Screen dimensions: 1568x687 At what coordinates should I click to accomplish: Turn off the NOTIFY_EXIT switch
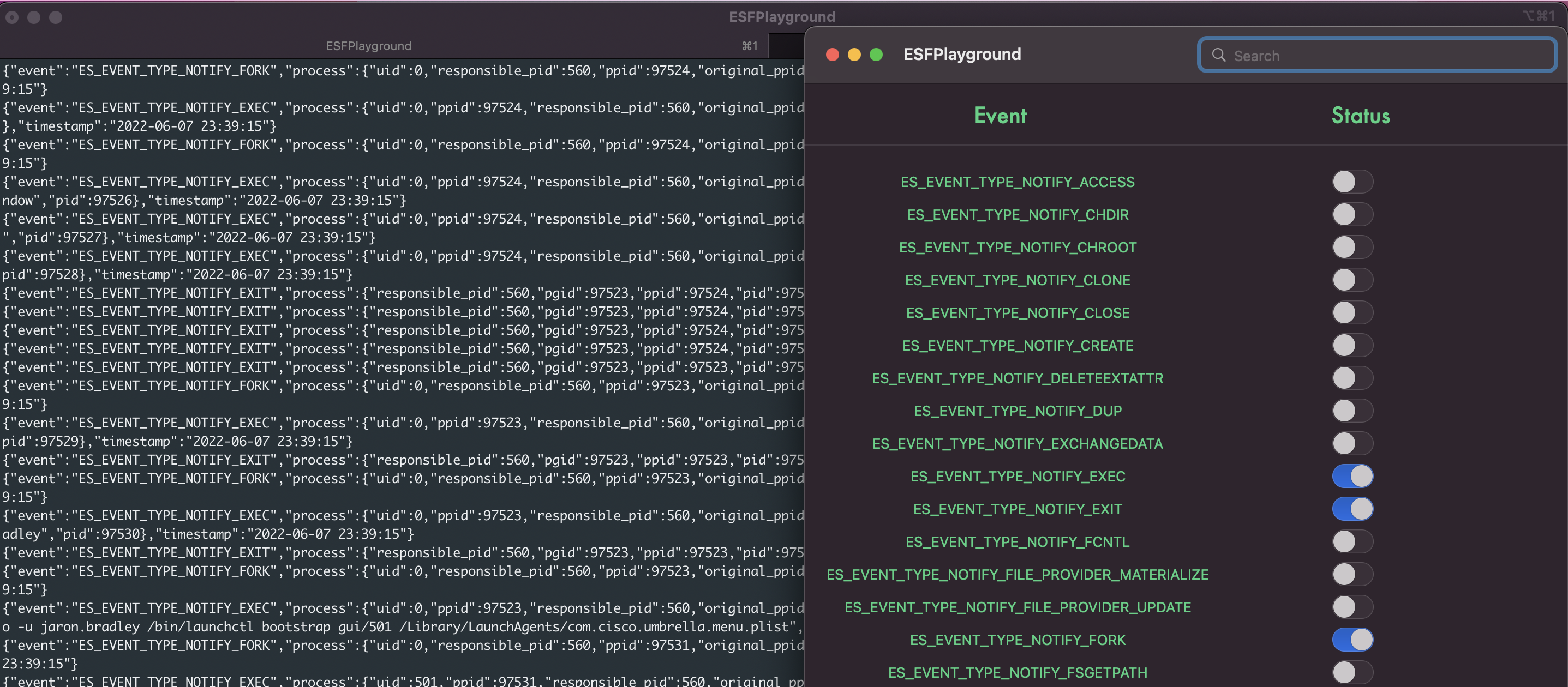(x=1352, y=509)
